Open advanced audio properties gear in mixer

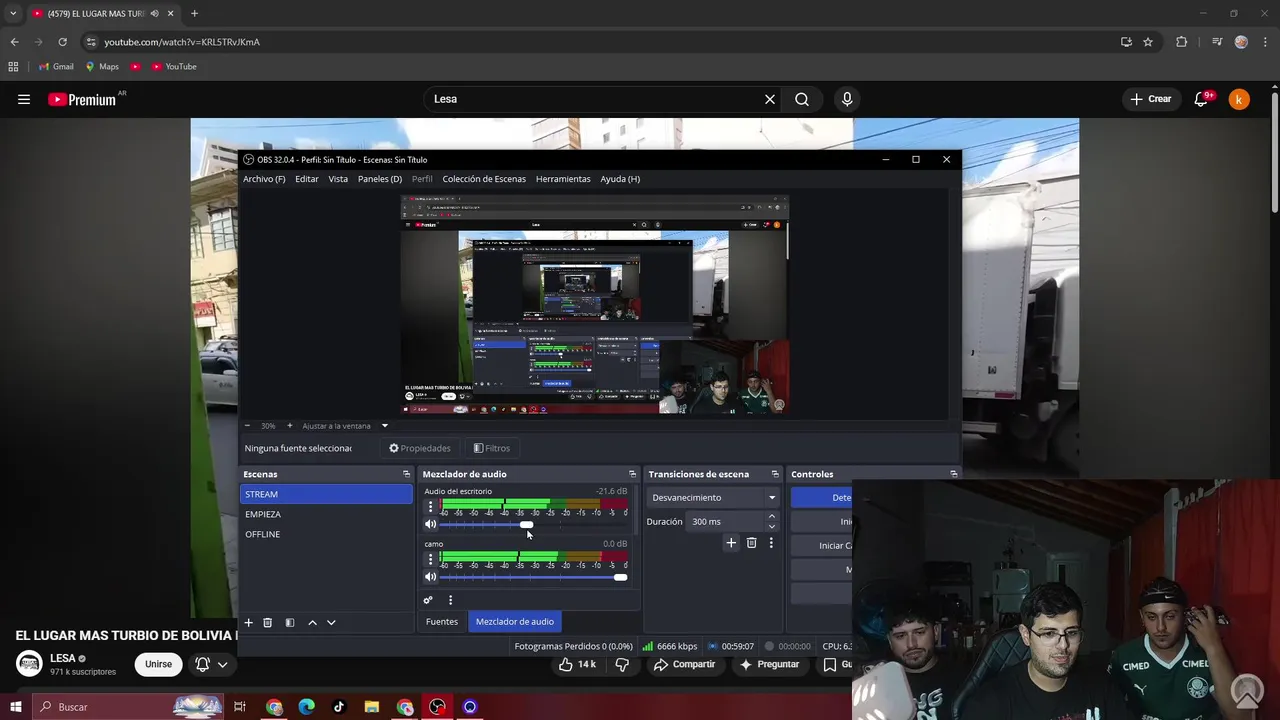428,600
